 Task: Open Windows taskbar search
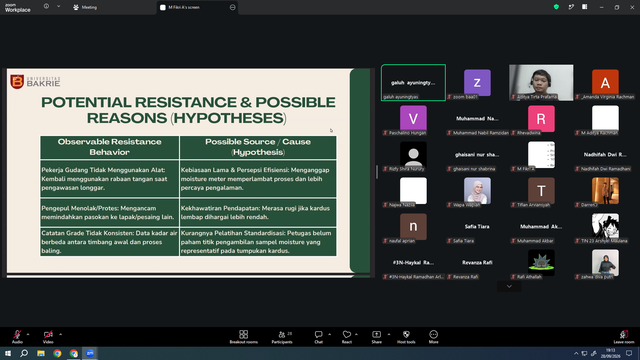click(24, 353)
